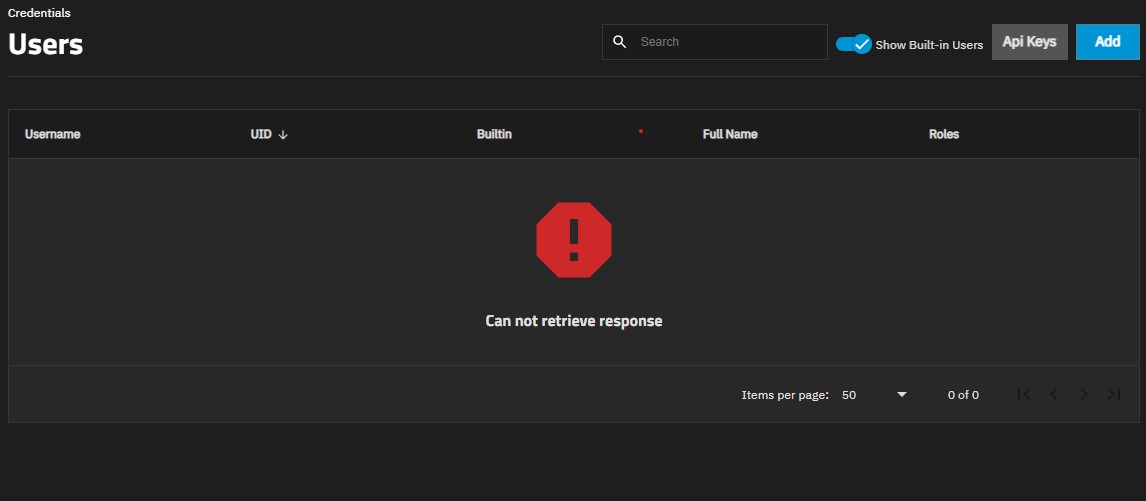Open the Api Keys page
Viewport: 1146px width, 501px height.
[1029, 42]
